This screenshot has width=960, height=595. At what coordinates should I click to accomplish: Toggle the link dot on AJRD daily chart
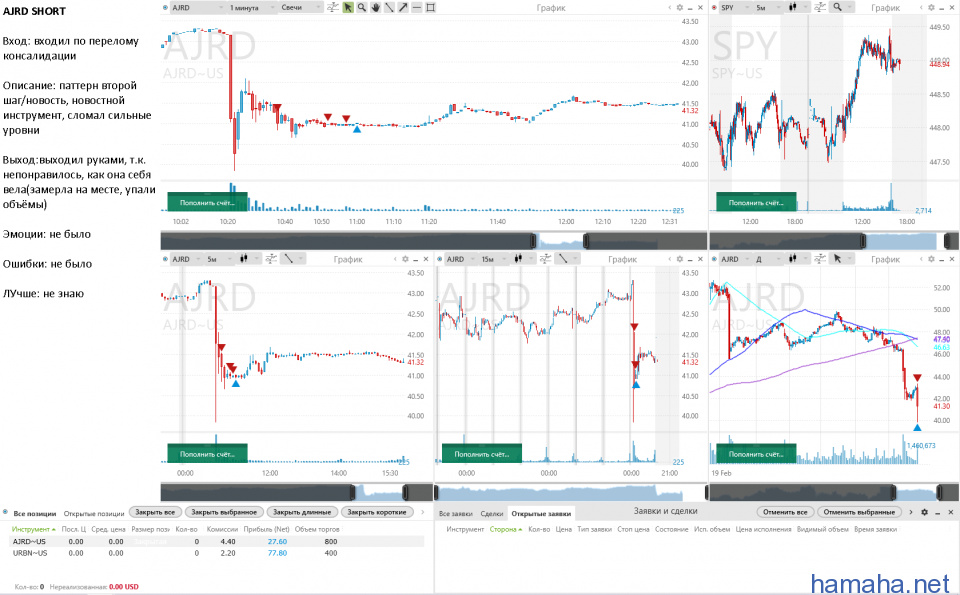pyautogui.click(x=714, y=259)
